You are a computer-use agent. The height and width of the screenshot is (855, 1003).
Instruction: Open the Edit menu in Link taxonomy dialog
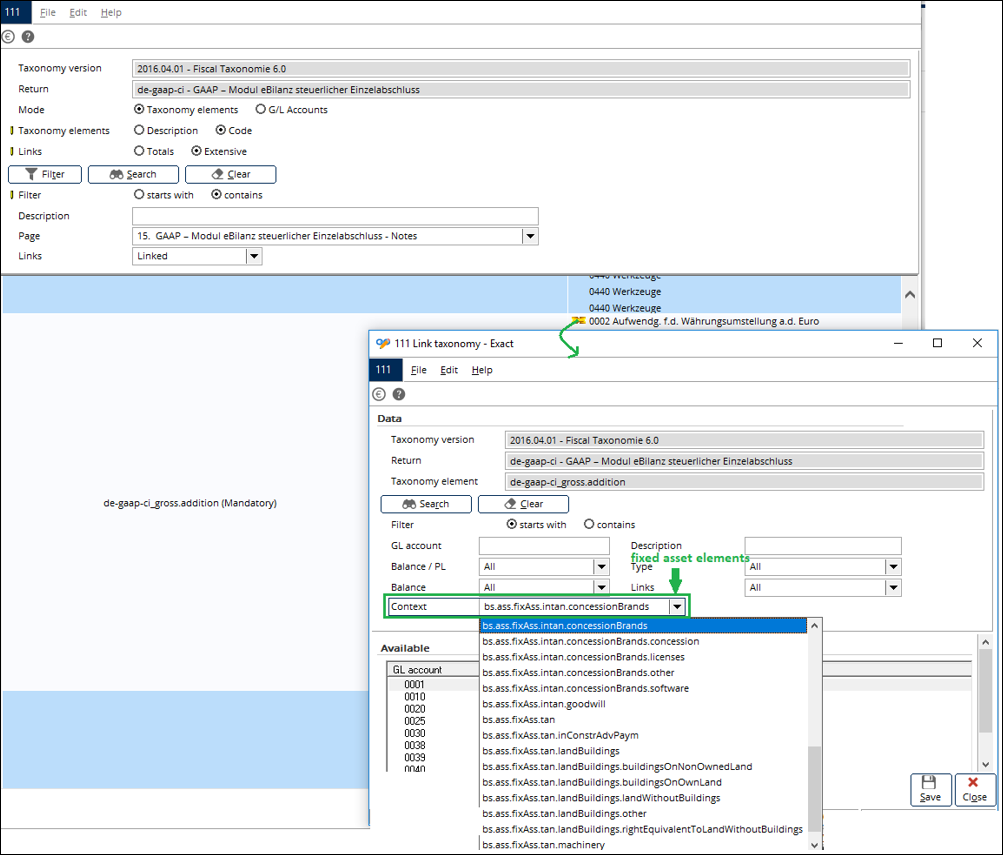click(x=449, y=370)
